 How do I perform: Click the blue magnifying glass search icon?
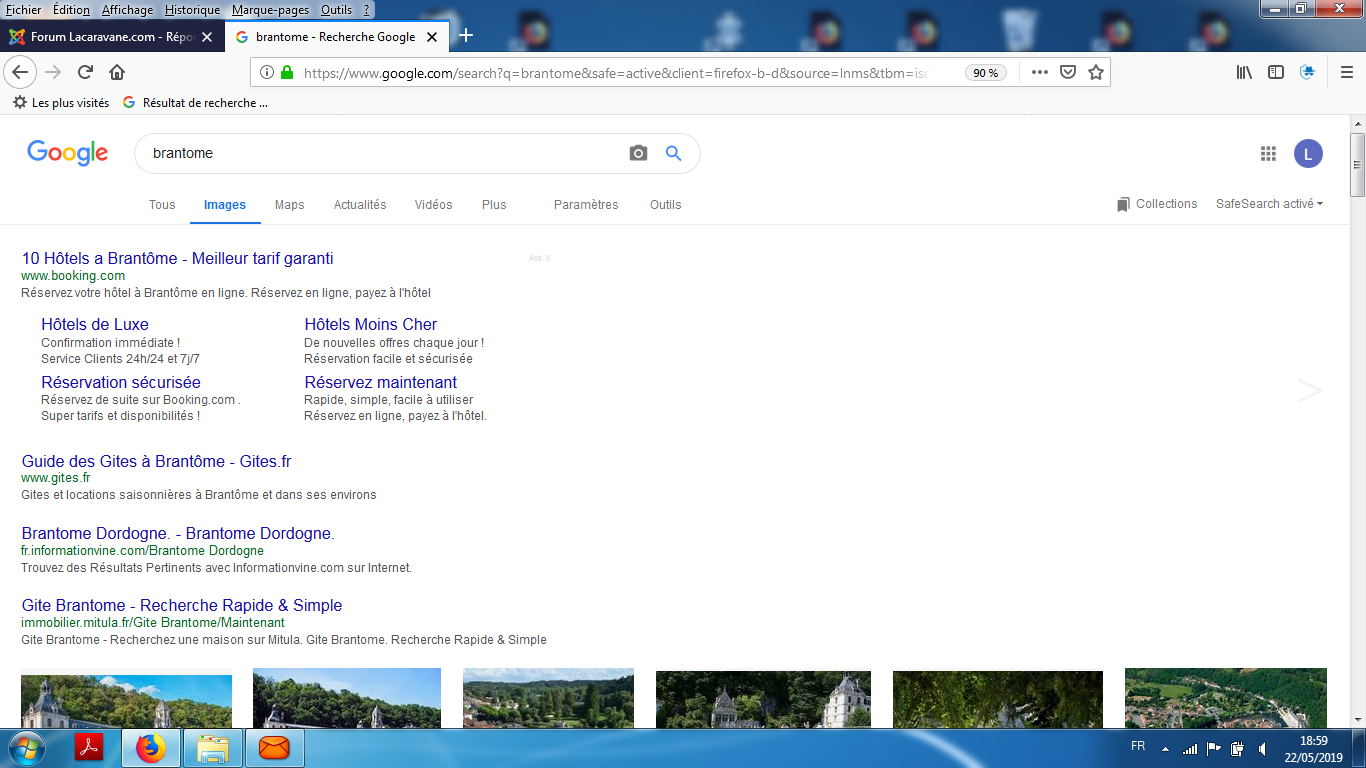(x=674, y=153)
